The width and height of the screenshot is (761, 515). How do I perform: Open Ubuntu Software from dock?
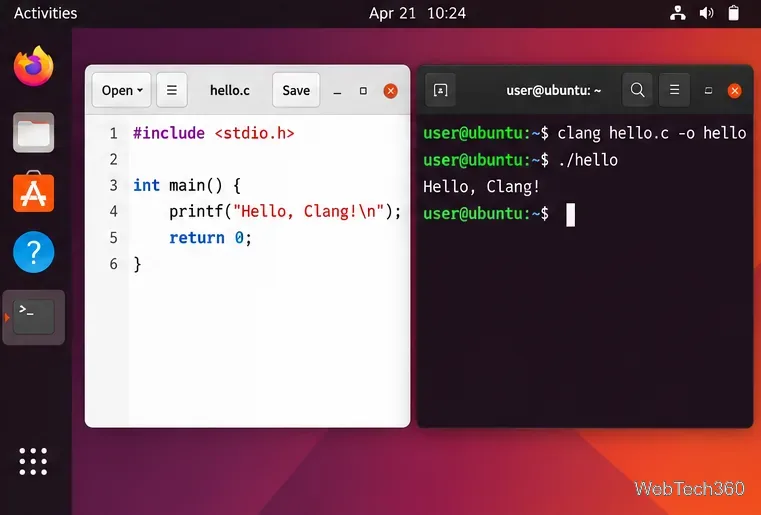click(33, 192)
